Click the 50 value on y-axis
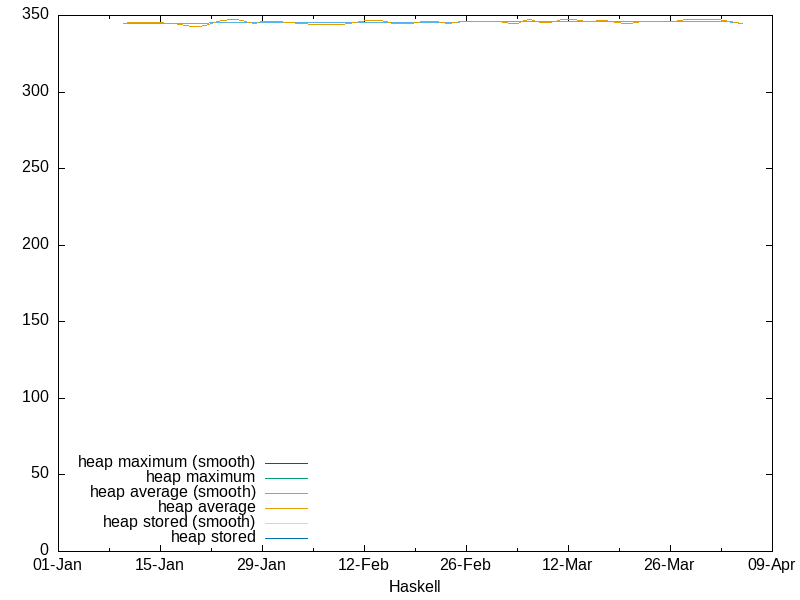This screenshot has width=800, height=600. (x=39, y=474)
